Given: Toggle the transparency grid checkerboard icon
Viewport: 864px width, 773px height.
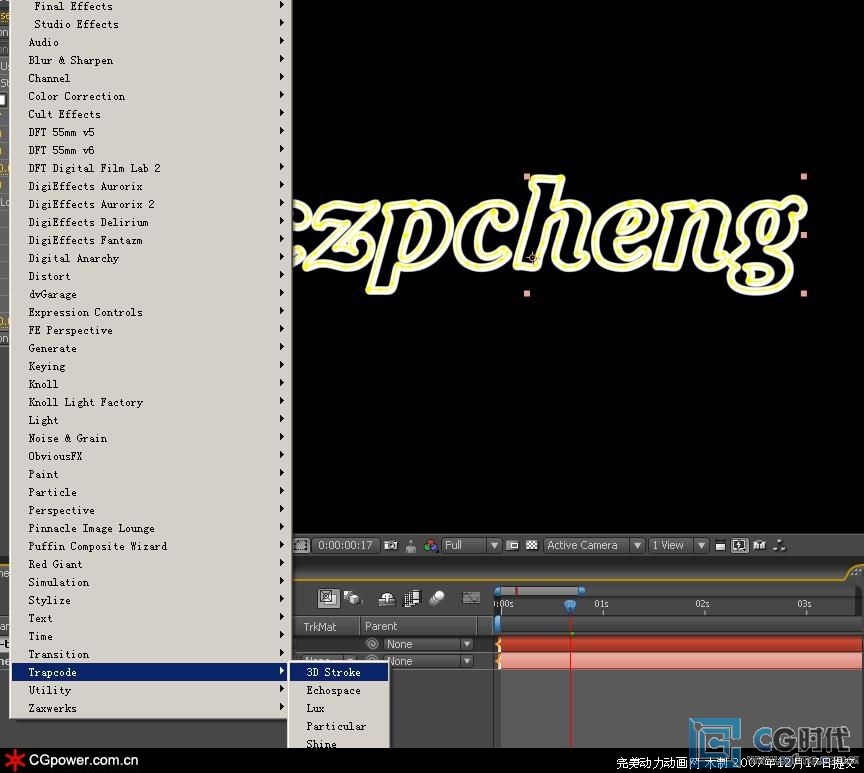Looking at the screenshot, I should point(532,545).
